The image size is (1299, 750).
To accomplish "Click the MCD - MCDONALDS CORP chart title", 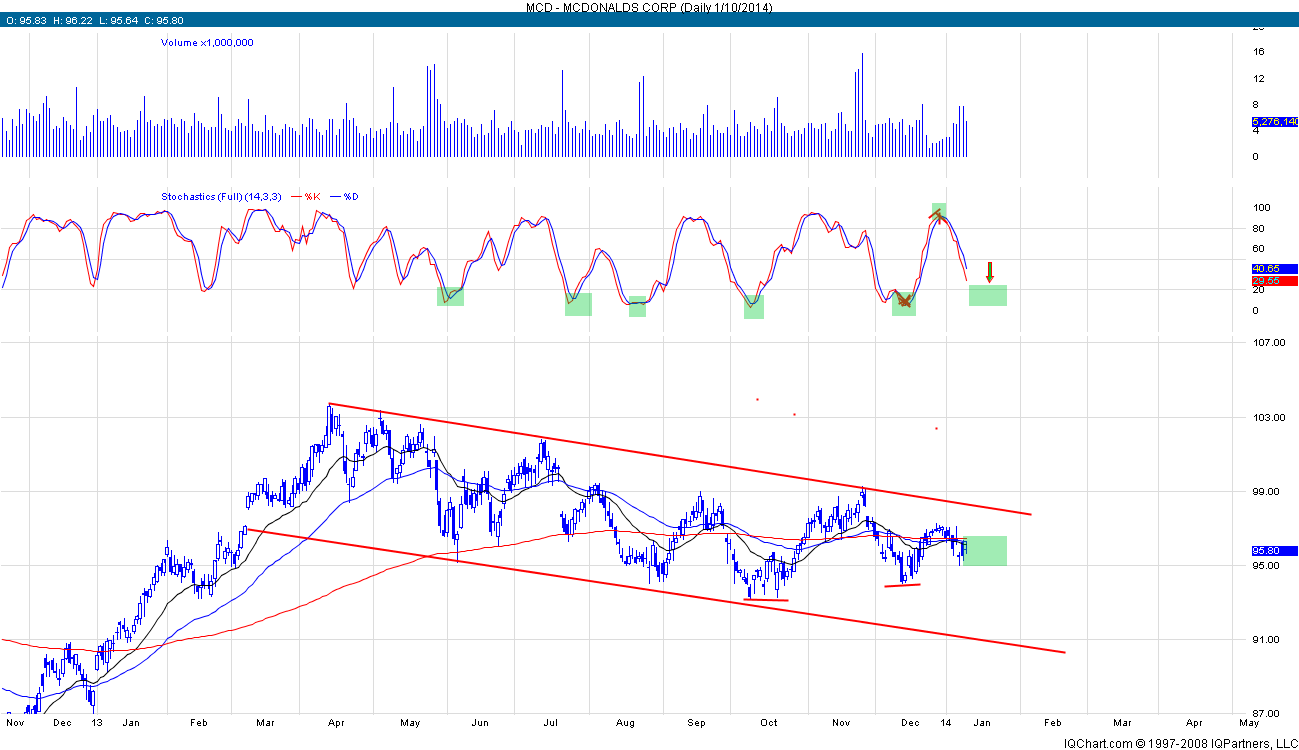I will 649,7.
